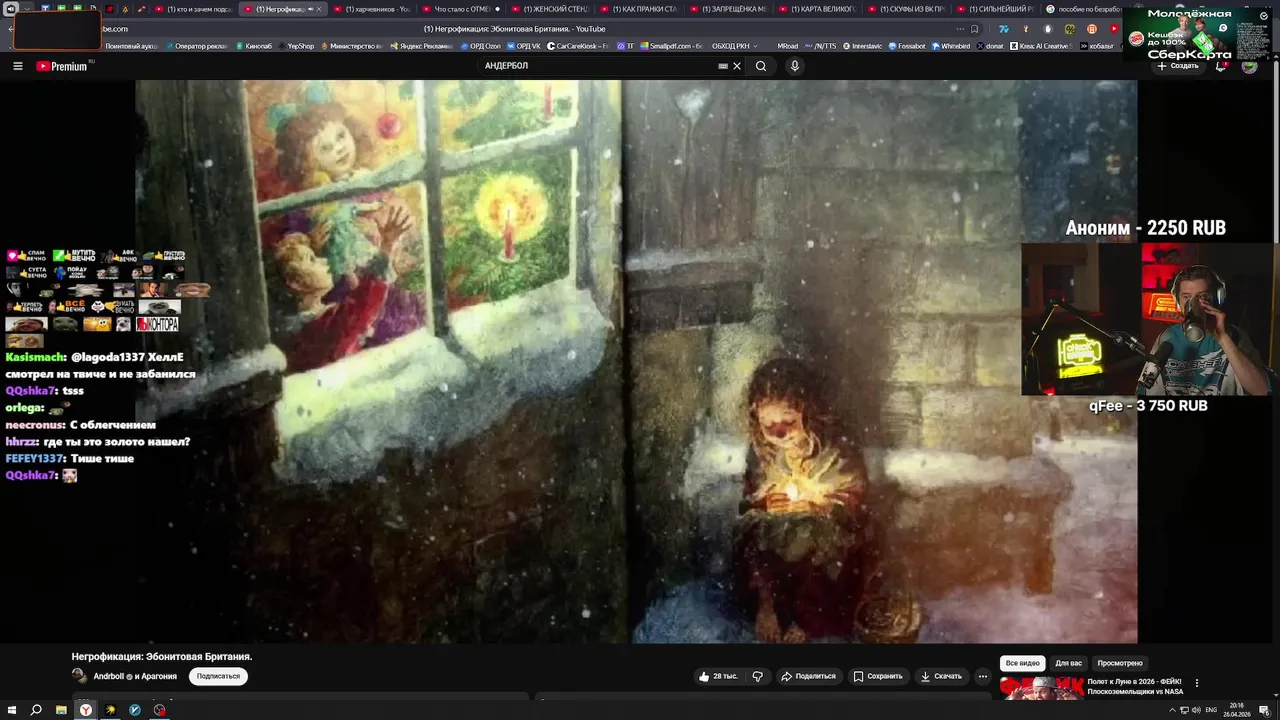Open bookmark ОРД VK
The width and height of the screenshot is (1280, 720).
(x=525, y=46)
